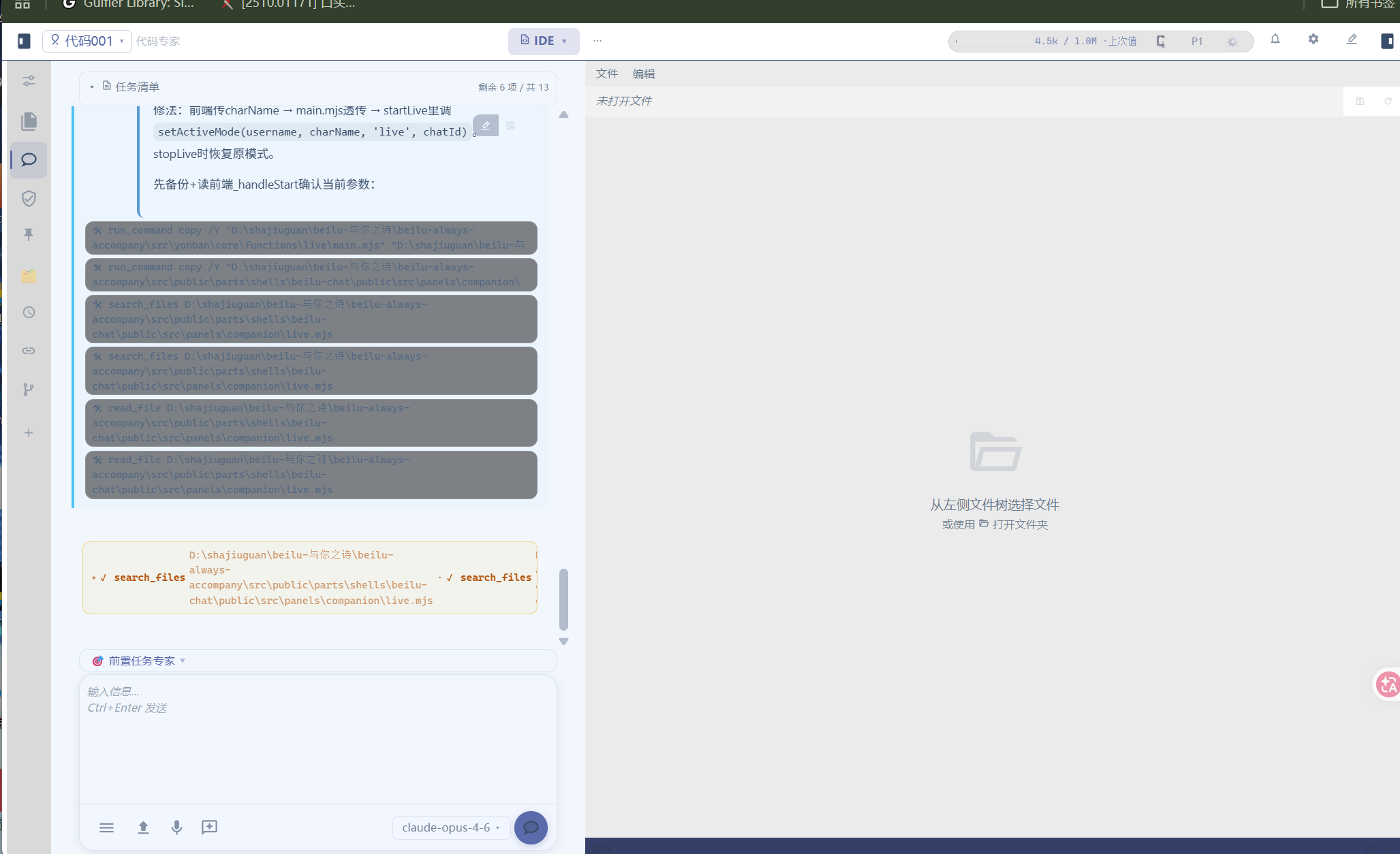The image size is (1400, 854).
Task: Open claude-opus-4-6 model dropdown
Action: click(451, 827)
